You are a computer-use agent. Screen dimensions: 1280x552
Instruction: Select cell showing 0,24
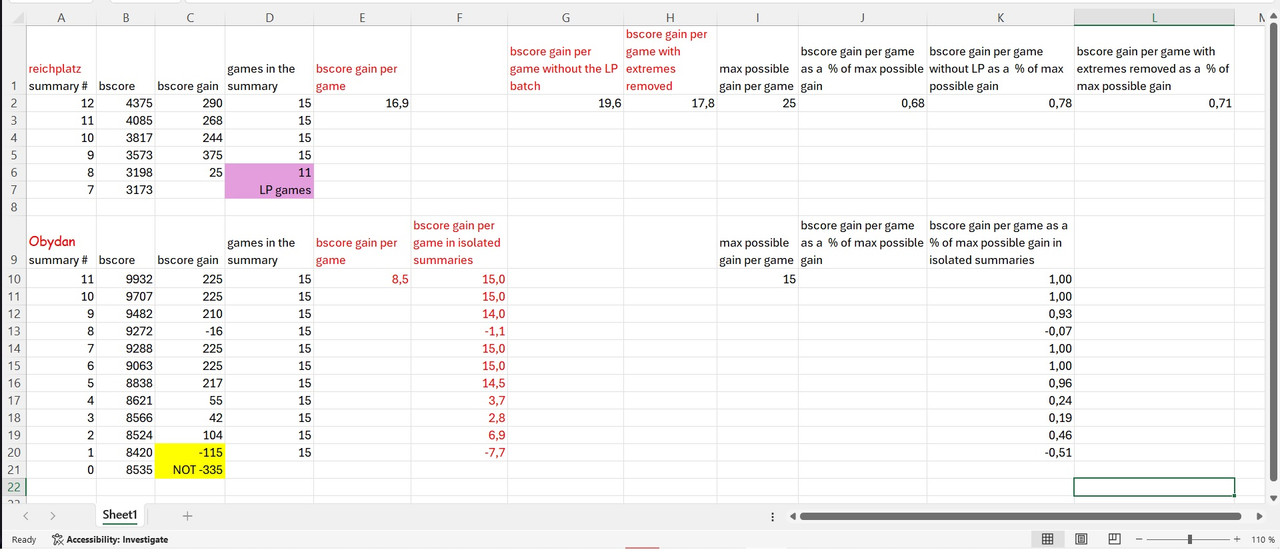1000,400
